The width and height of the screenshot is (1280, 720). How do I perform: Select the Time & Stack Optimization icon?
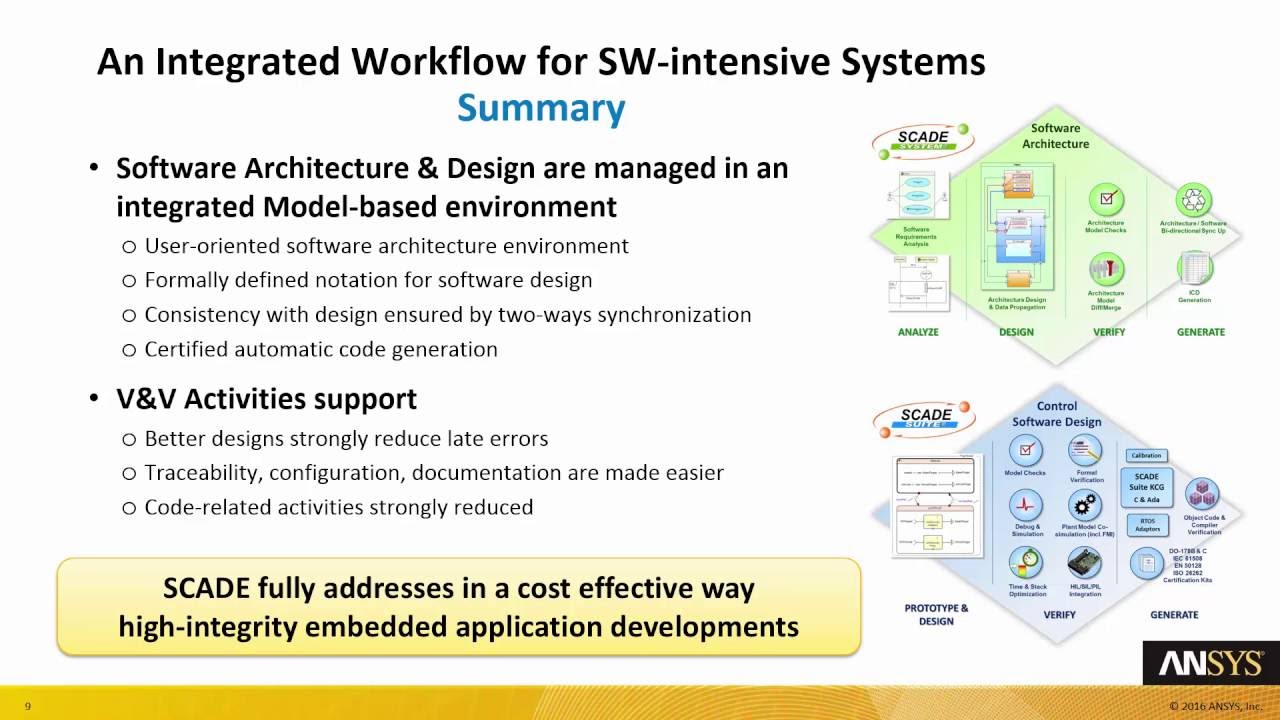tap(1026, 563)
